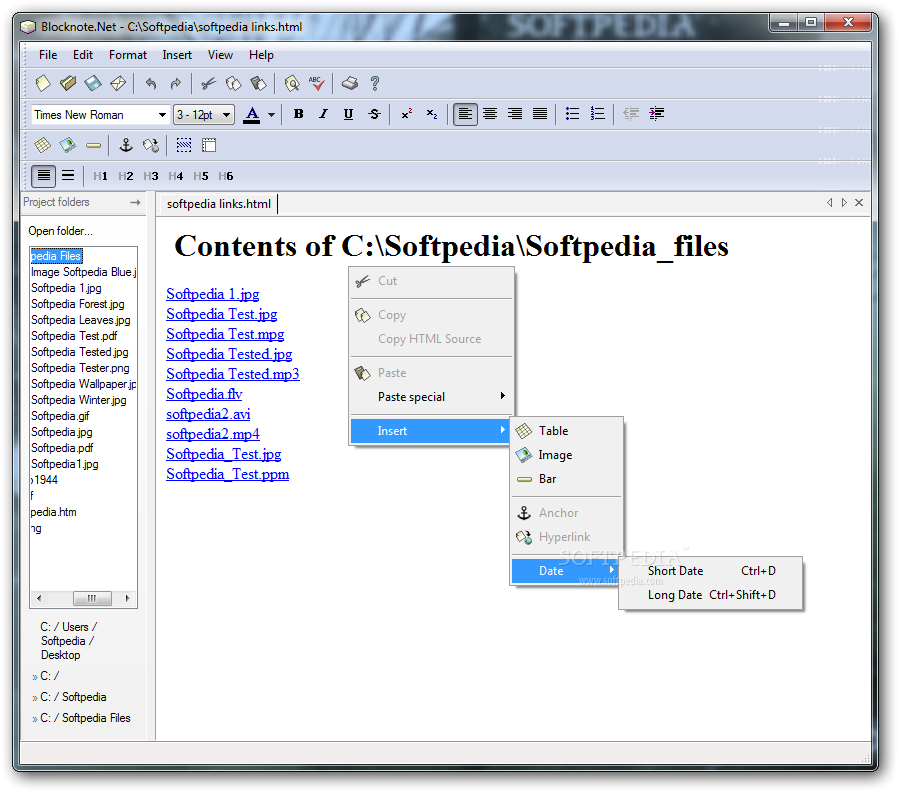Click the Find magnifier icon

point(292,84)
